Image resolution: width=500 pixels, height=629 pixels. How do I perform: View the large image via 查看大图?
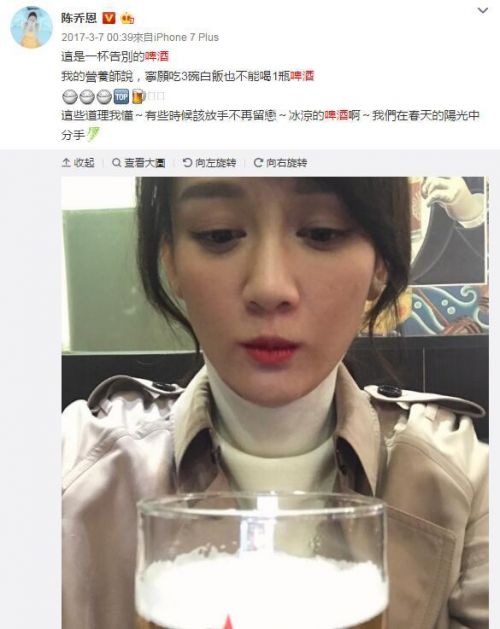point(139,162)
